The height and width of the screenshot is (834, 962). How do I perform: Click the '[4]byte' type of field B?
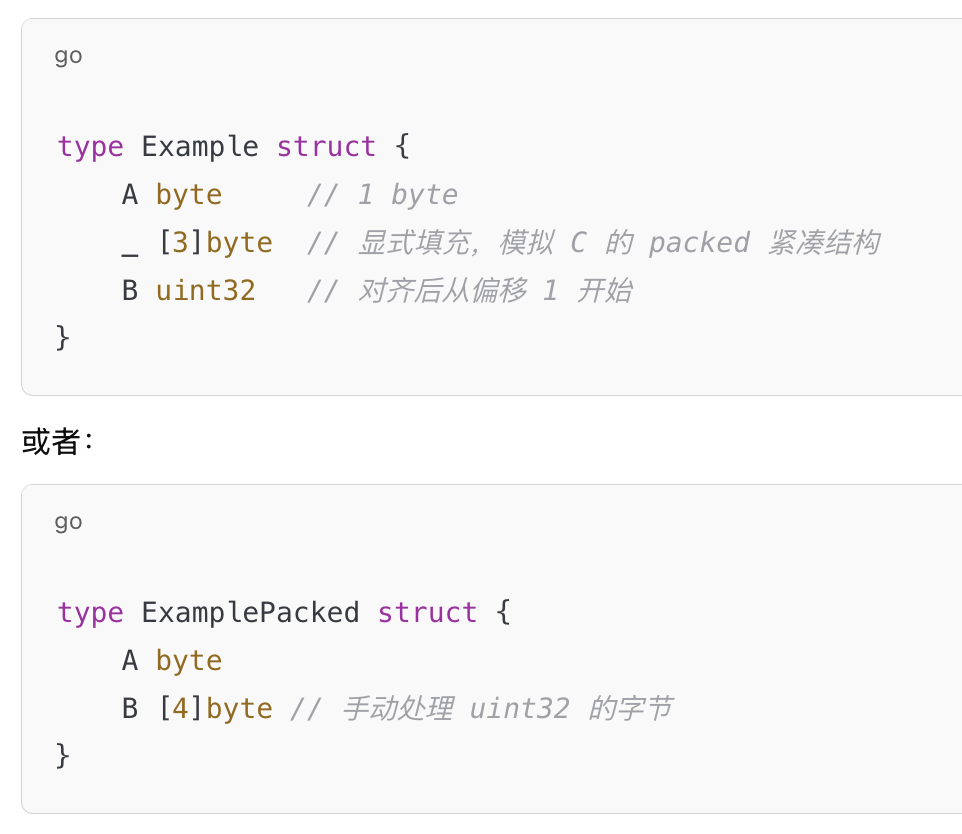(215, 708)
